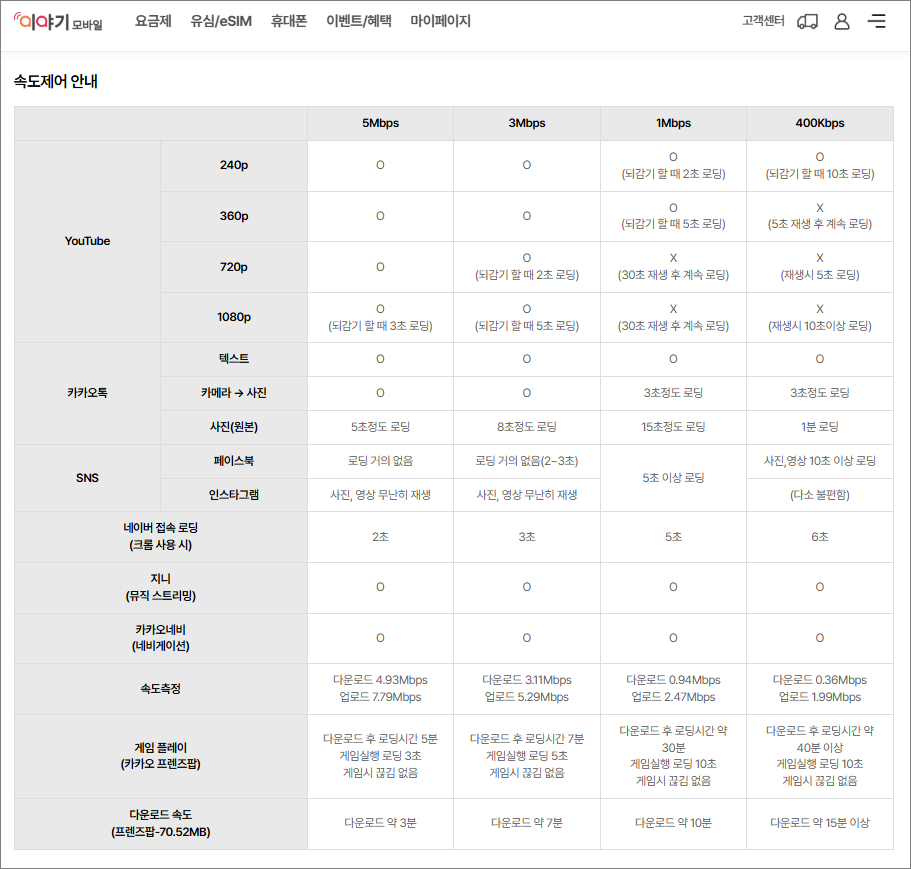
Task: Click cell '다운로드 4.93Mbps'
Action: coord(381,680)
